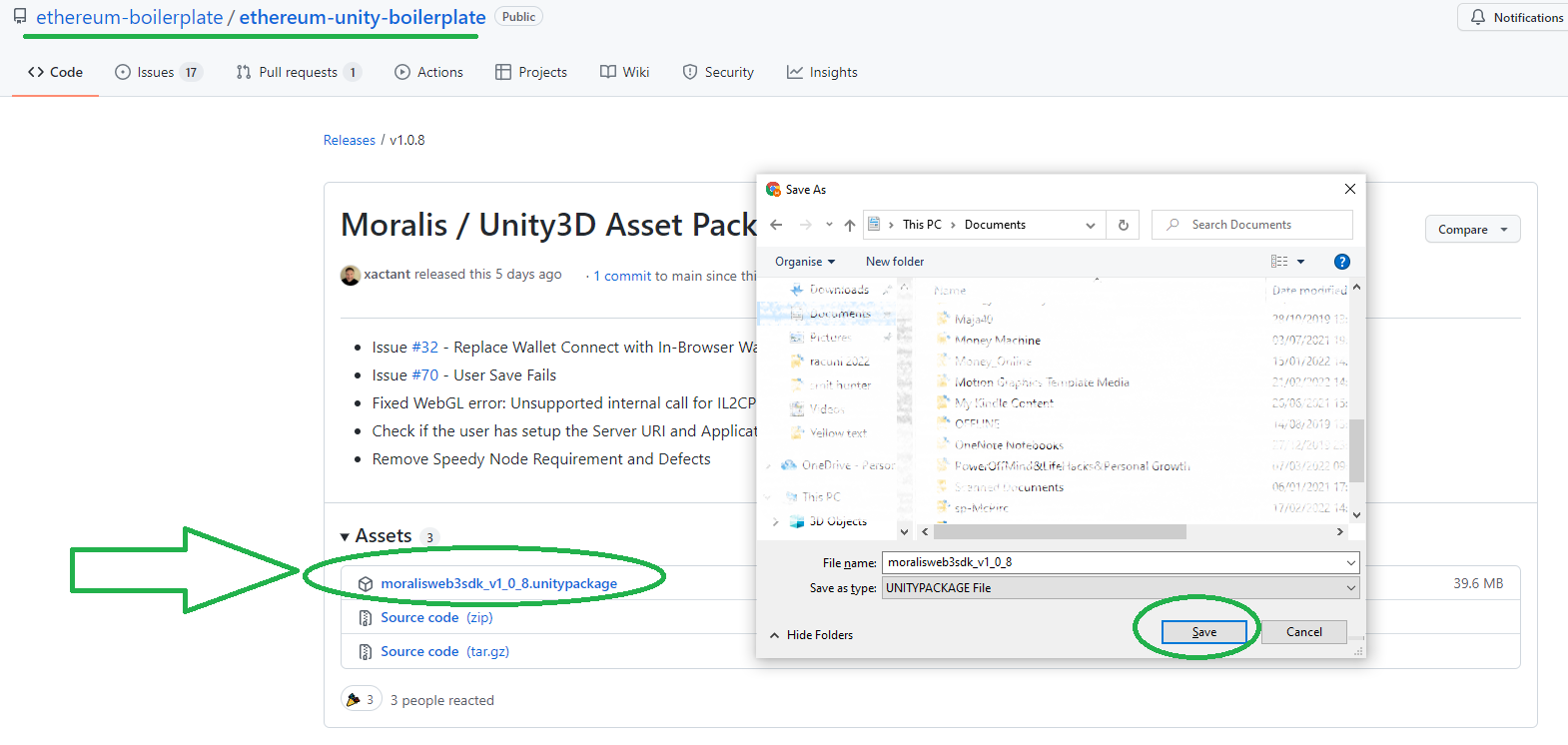Click the Search Documents box
Screen dimensions: 1568x745
[1252, 225]
